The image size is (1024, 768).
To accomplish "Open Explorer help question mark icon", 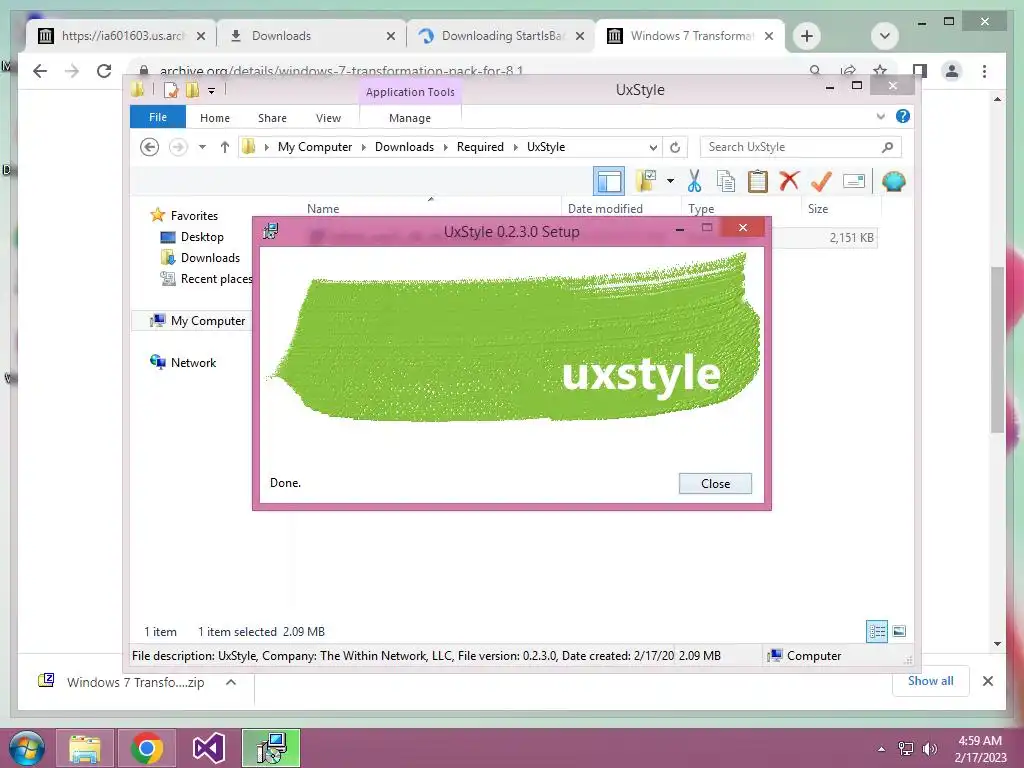I will coord(903,116).
